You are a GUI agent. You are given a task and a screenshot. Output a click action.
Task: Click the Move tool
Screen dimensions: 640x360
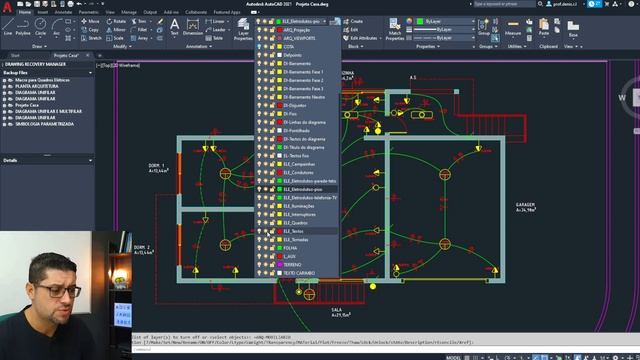(x=90, y=21)
